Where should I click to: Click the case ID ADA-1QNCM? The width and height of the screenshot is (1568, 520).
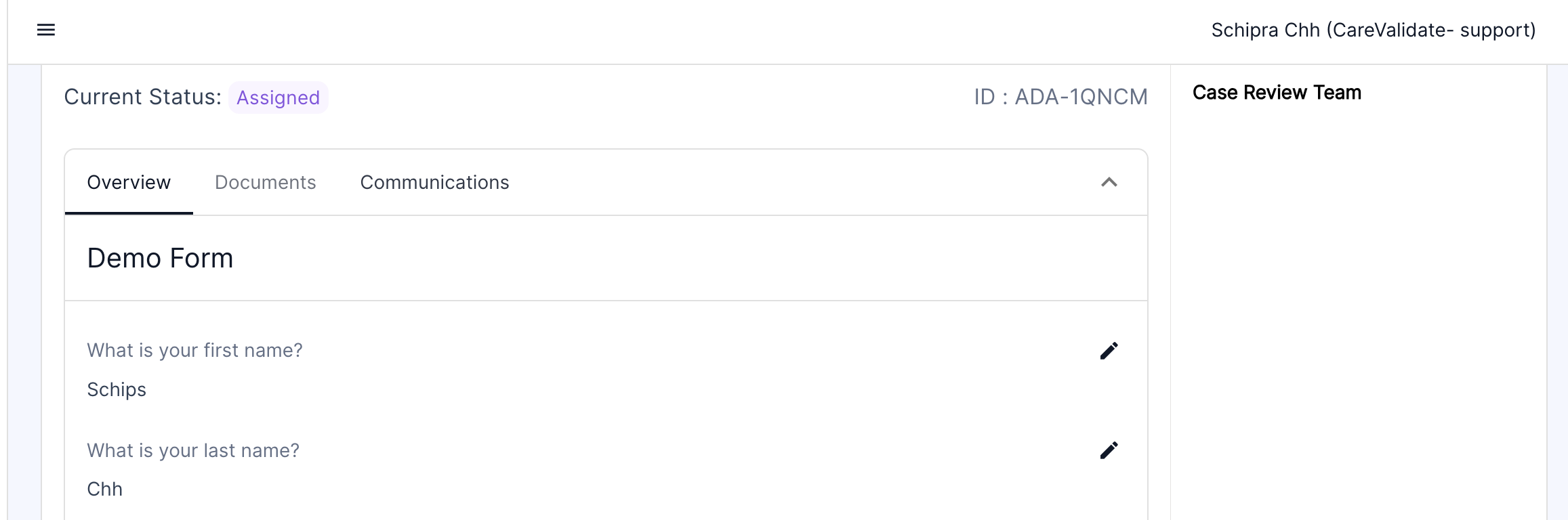1061,97
